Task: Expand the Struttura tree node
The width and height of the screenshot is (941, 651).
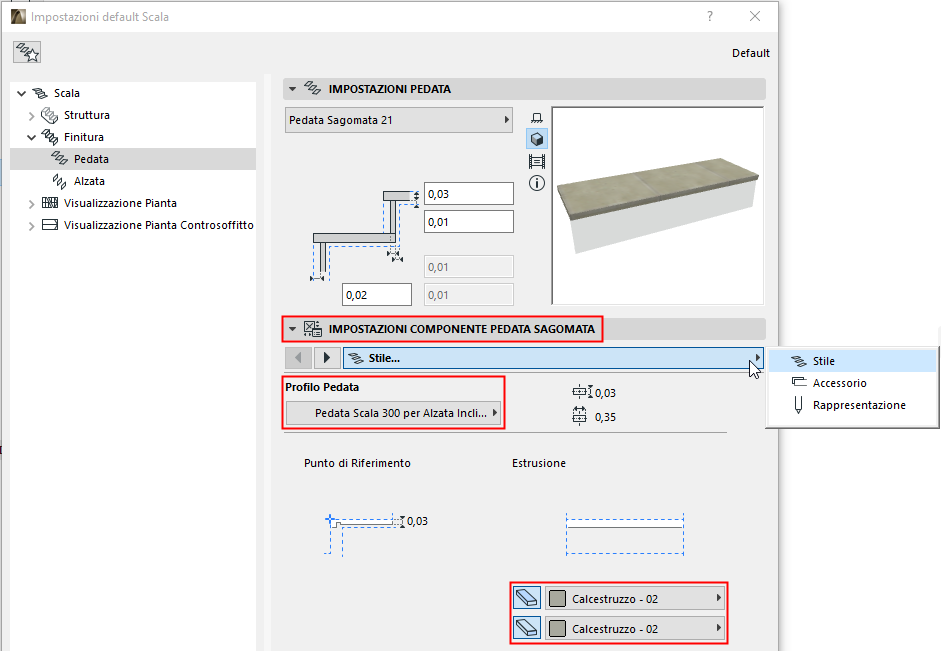Action: point(32,115)
